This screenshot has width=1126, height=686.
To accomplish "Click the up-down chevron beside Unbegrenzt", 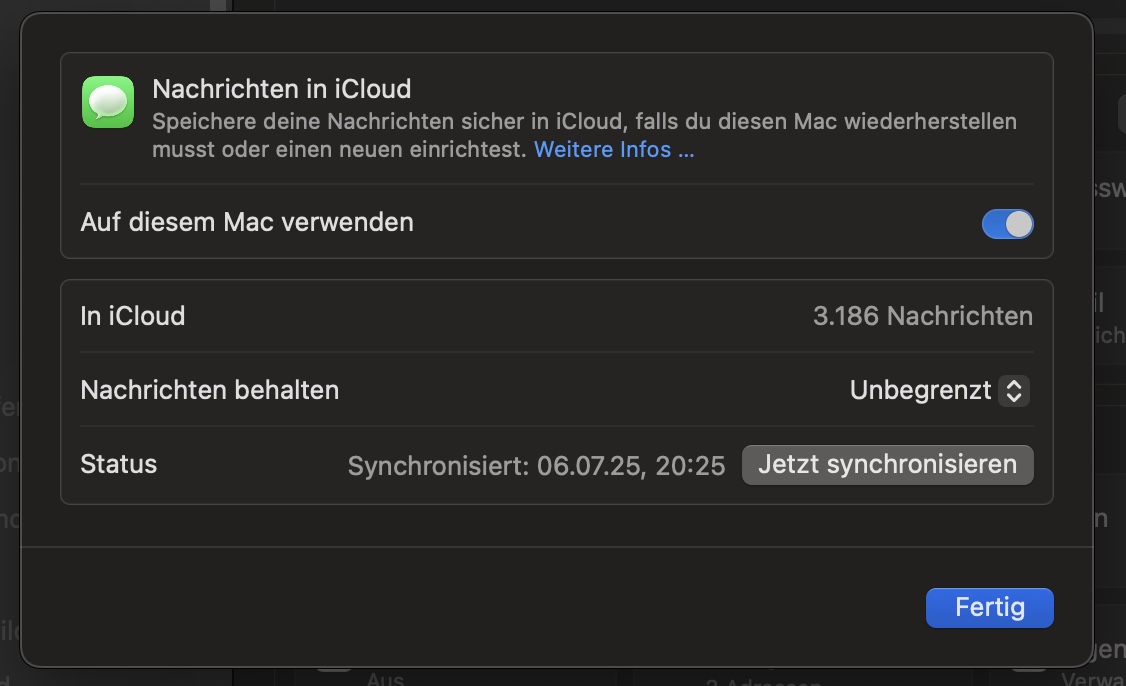I will pyautogui.click(x=1013, y=390).
